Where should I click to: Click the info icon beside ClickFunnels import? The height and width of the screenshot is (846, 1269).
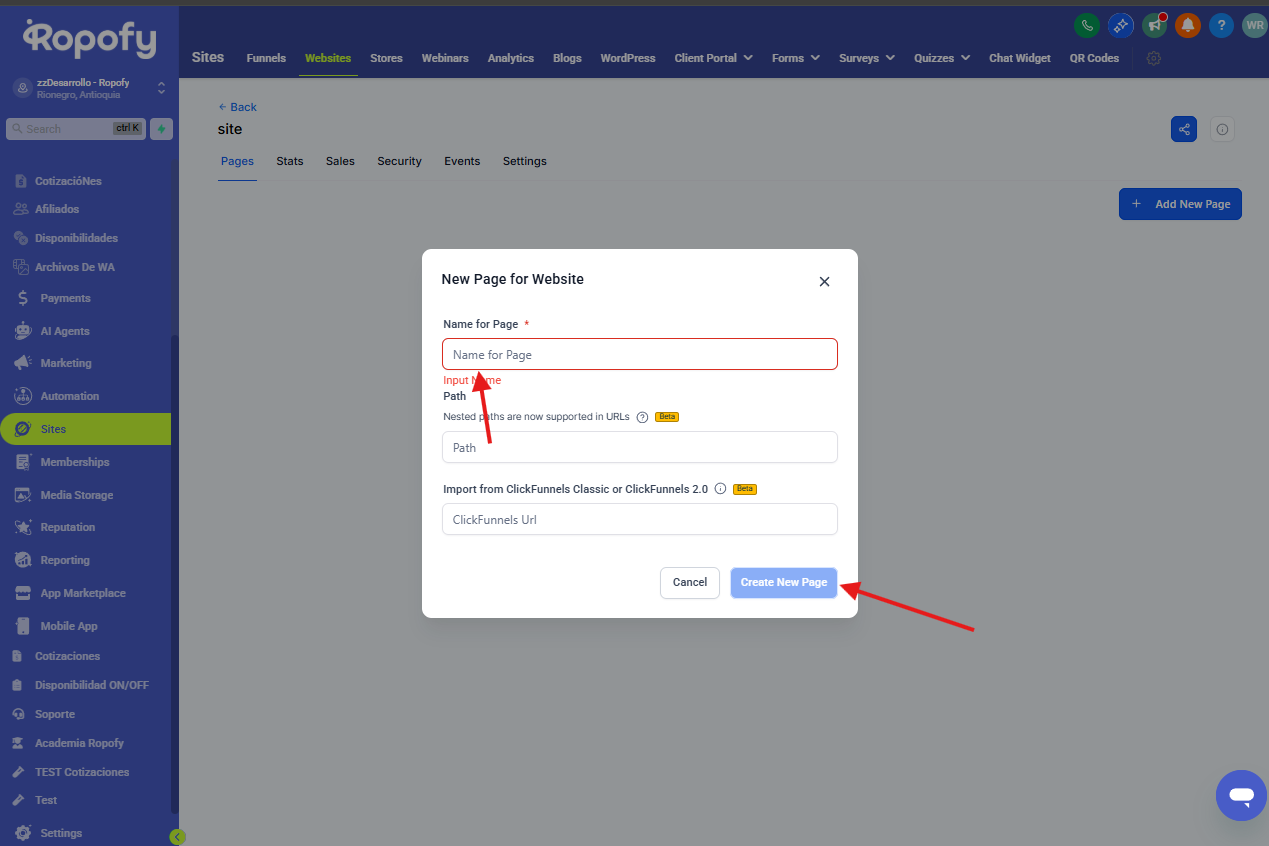(720, 489)
